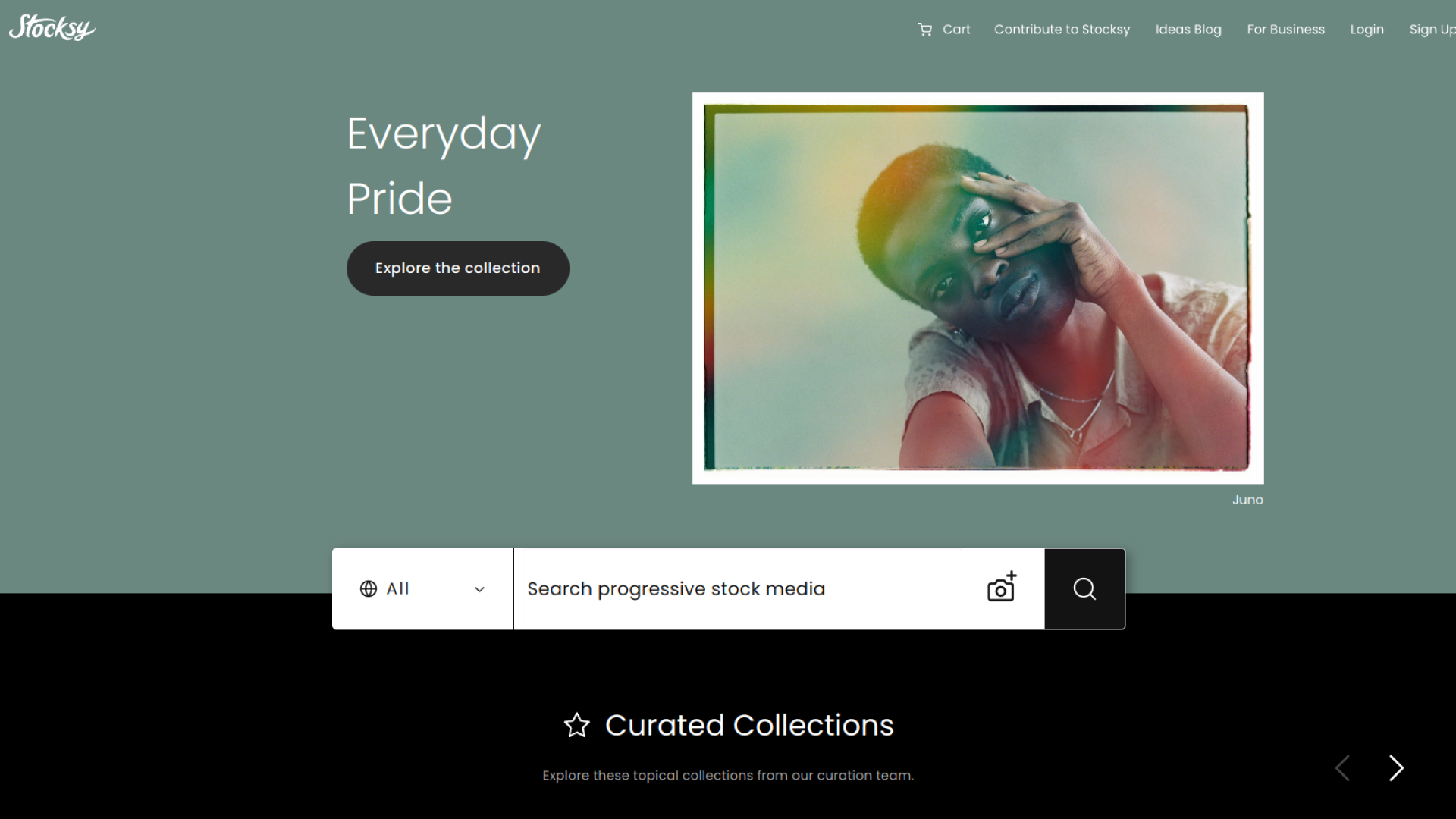Click Explore the collection button
The width and height of the screenshot is (1456, 819).
(x=457, y=268)
